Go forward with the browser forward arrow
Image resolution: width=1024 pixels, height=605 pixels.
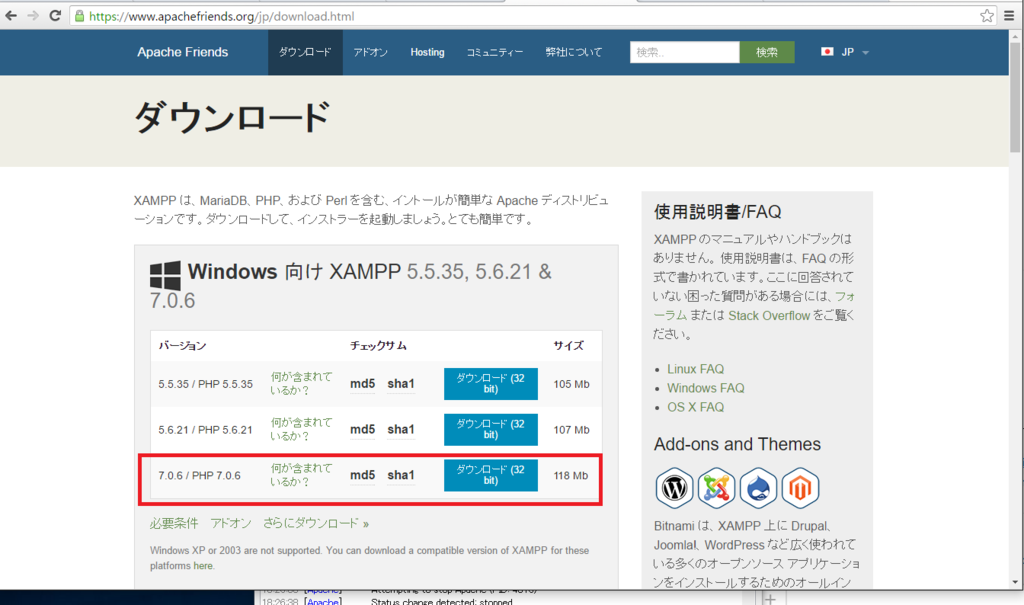pyautogui.click(x=33, y=16)
